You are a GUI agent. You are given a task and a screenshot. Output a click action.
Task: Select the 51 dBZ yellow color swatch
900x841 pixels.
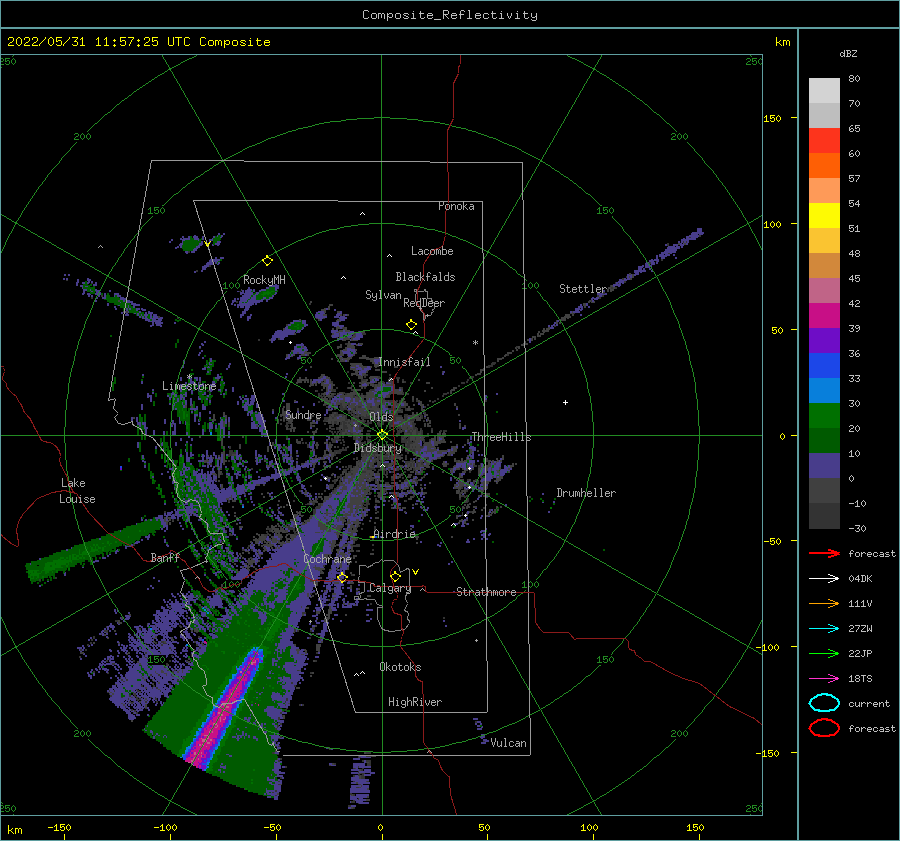[824, 216]
